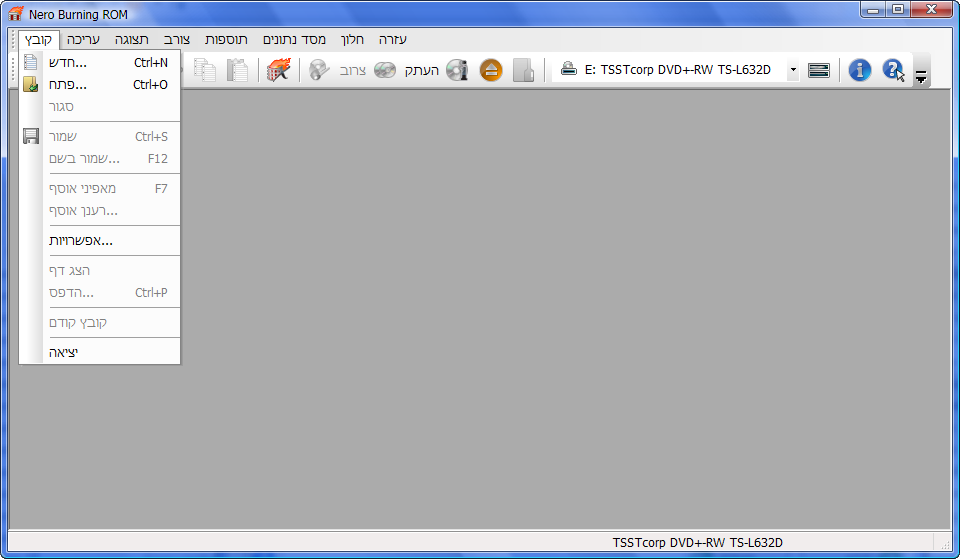Click the קובץ קודם (Previous file) menu entry

pyautogui.click(x=100, y=323)
